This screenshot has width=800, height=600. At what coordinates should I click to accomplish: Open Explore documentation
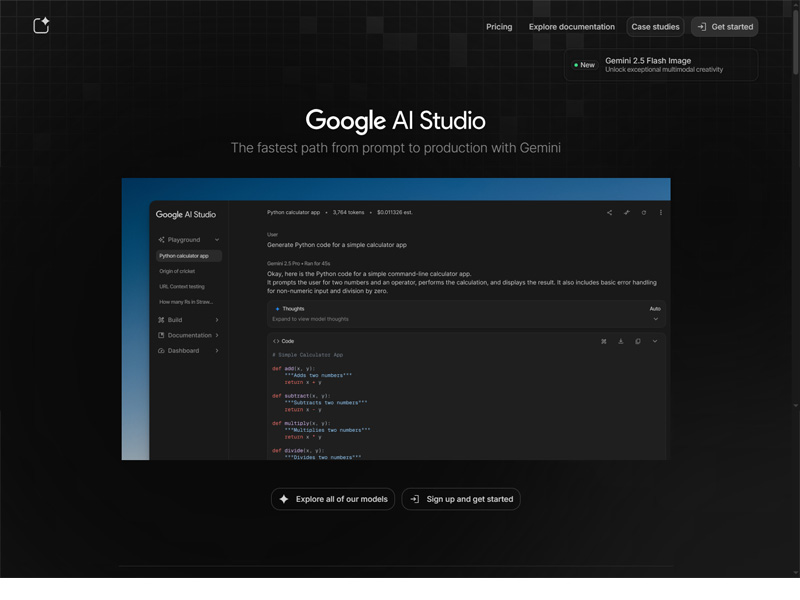point(571,27)
